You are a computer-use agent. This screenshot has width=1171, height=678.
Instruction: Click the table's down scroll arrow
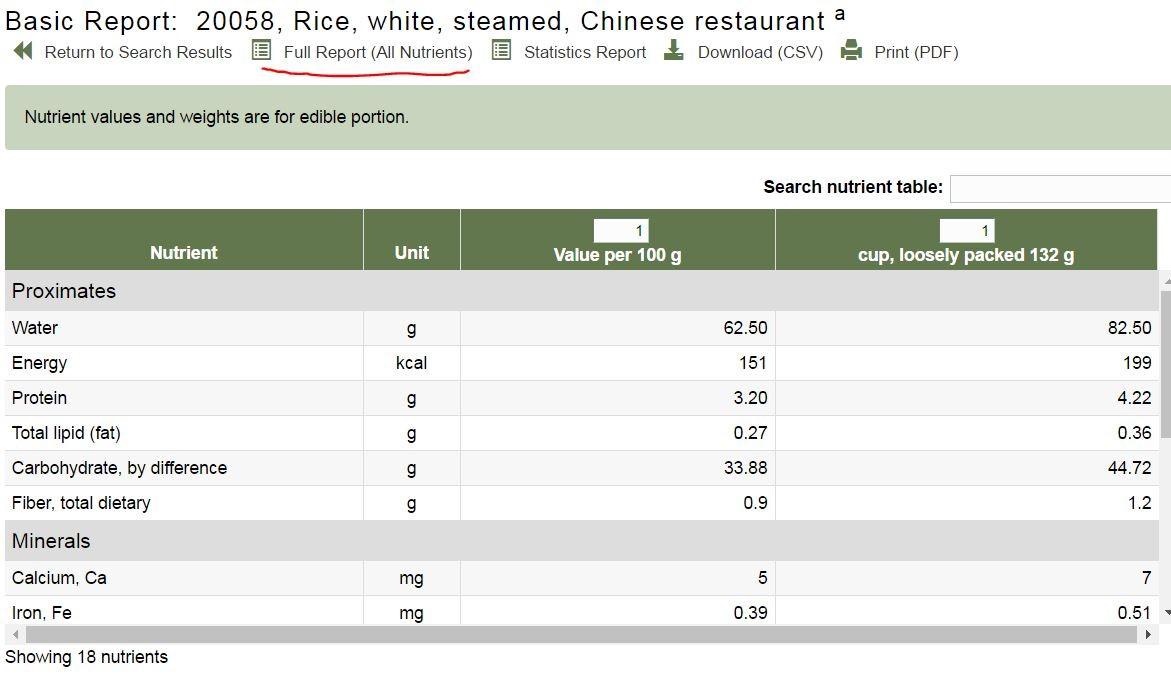(x=1167, y=613)
